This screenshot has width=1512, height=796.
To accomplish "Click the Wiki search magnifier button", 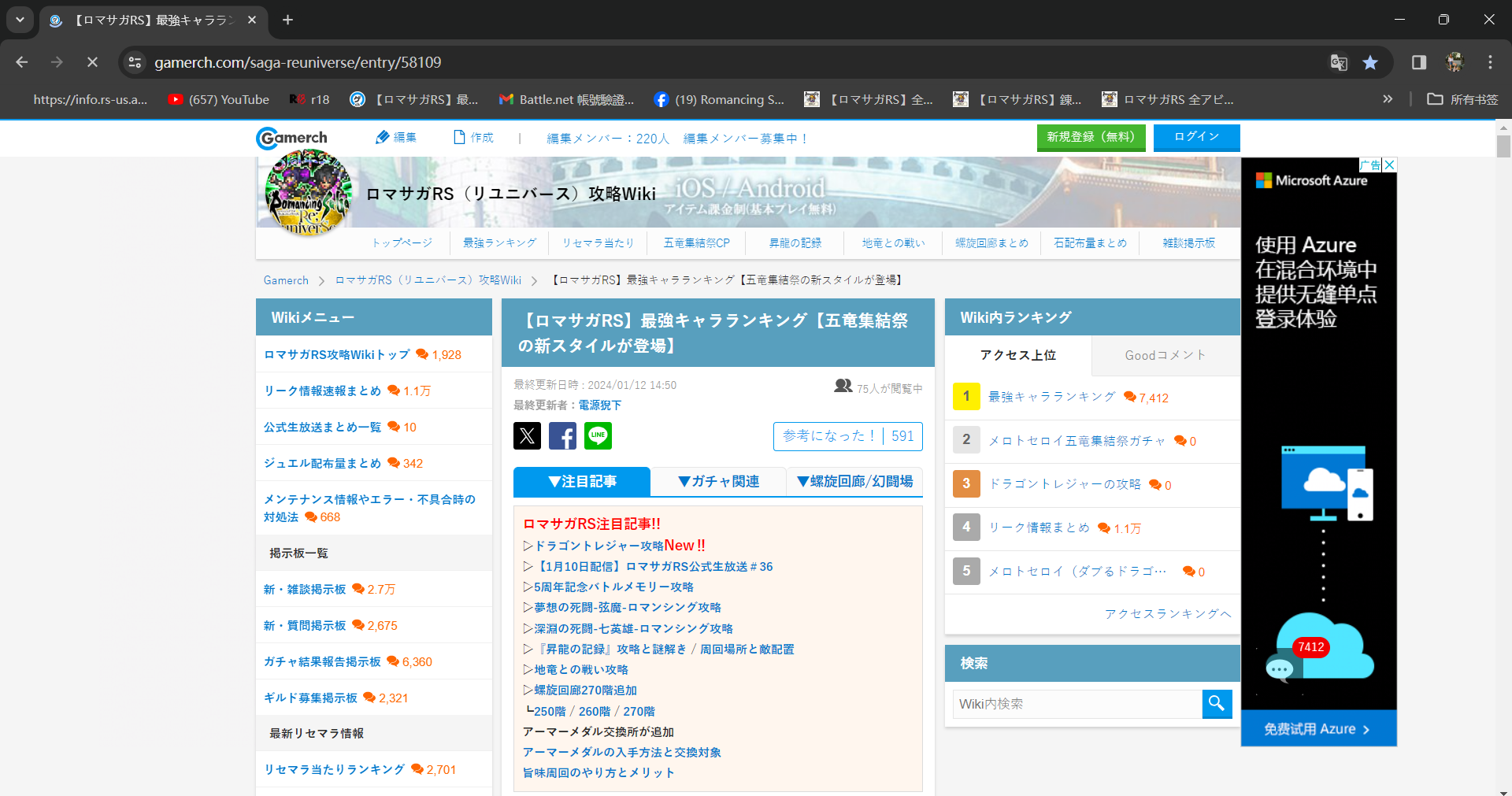I will (1217, 704).
